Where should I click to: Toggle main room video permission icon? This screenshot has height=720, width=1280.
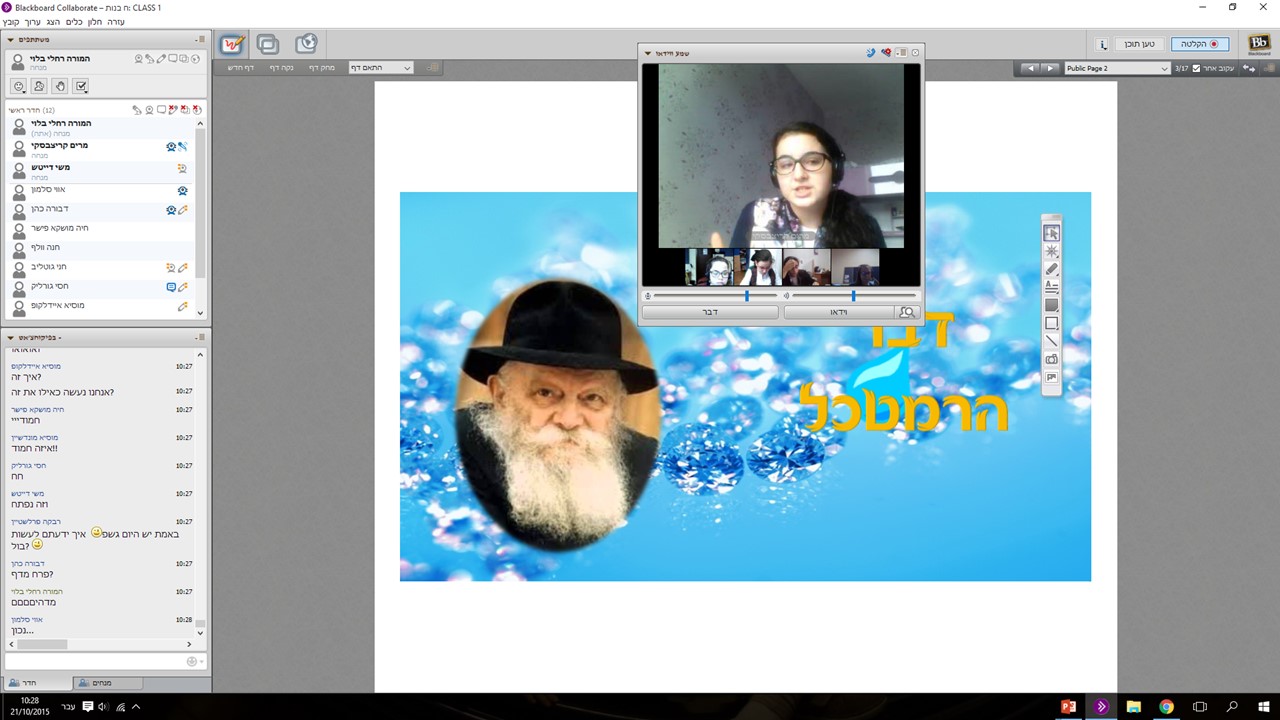click(x=149, y=110)
